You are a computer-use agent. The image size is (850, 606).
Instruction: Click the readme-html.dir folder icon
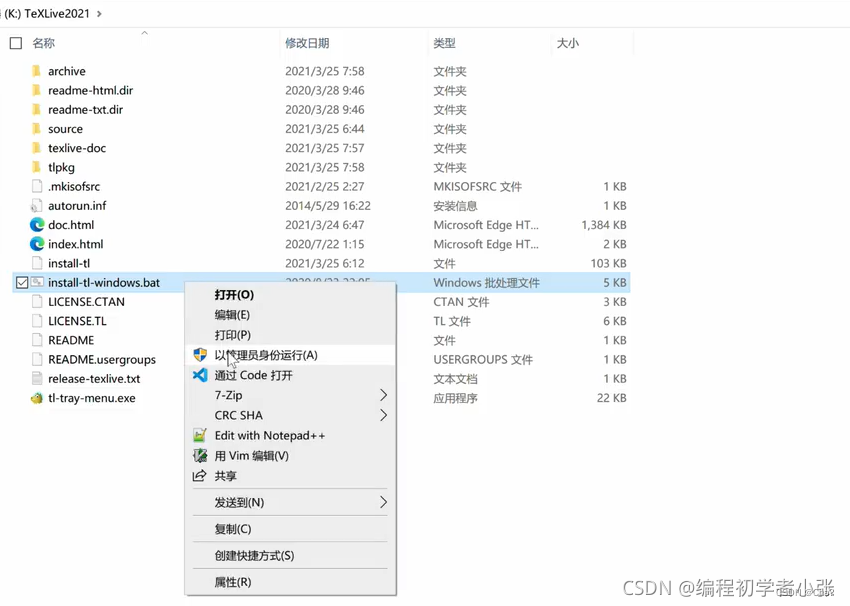(36, 90)
